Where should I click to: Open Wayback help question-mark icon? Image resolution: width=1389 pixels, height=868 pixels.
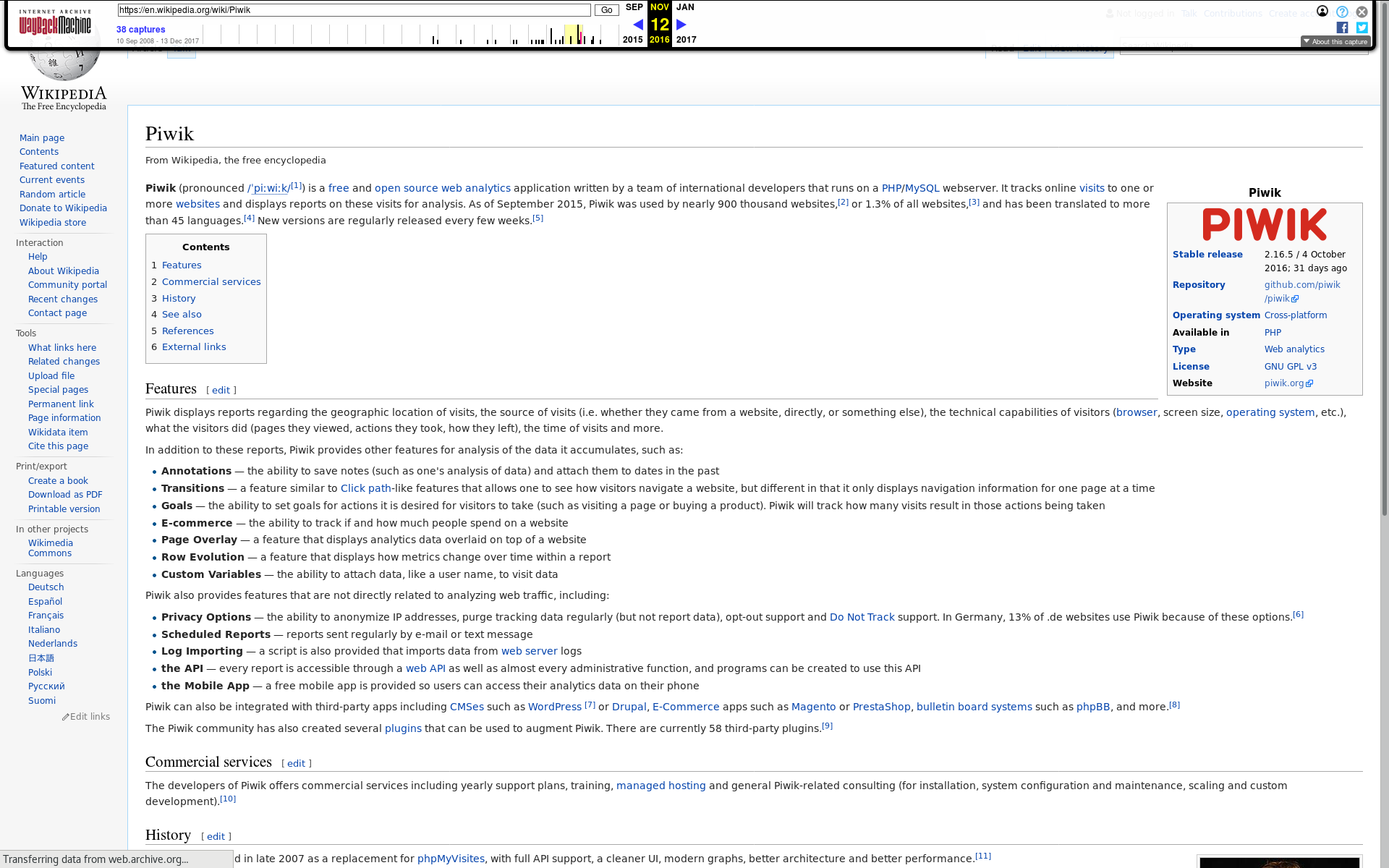tap(1342, 12)
